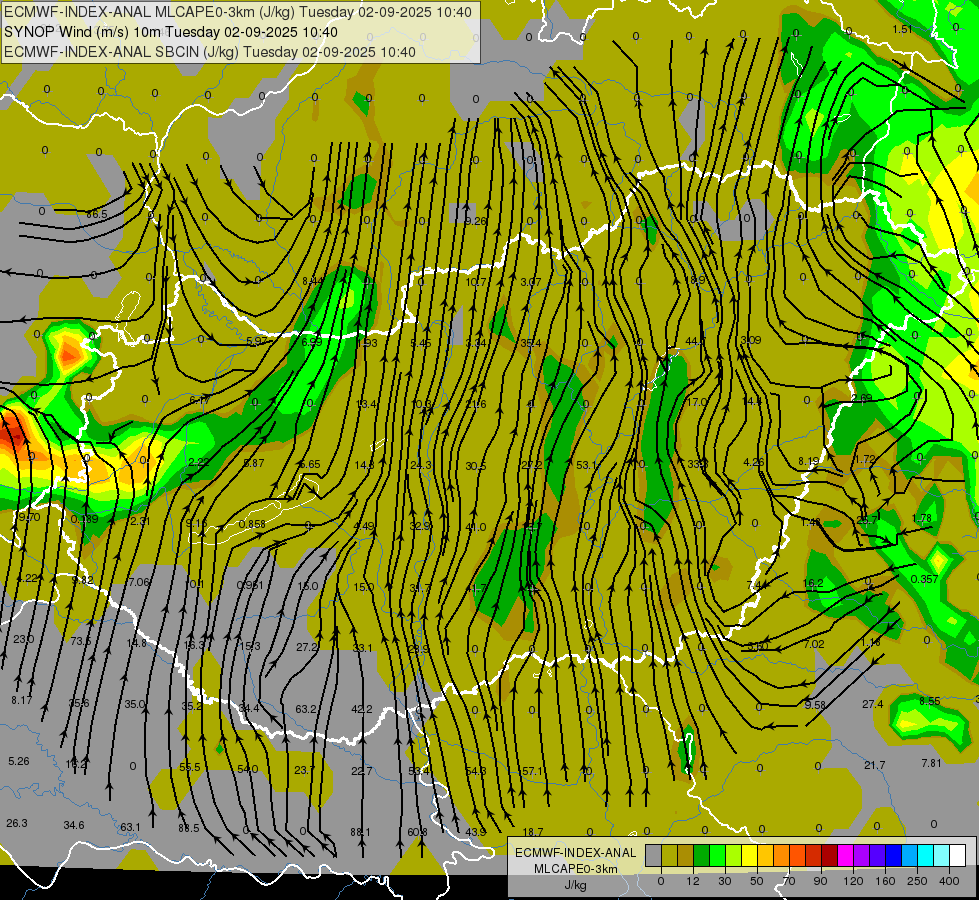
Task: Click the legend tick label 120
Action: [x=853, y=881]
